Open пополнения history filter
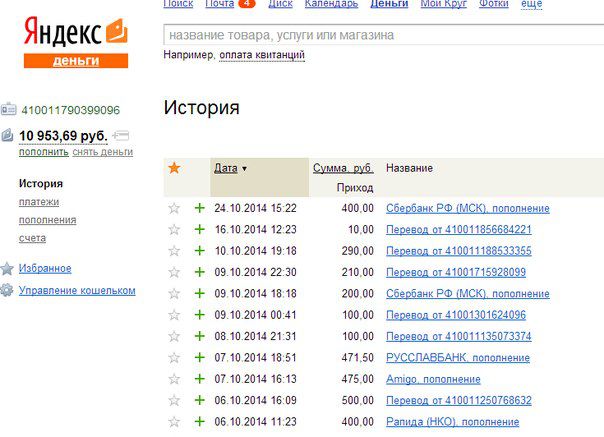 click(x=47, y=220)
